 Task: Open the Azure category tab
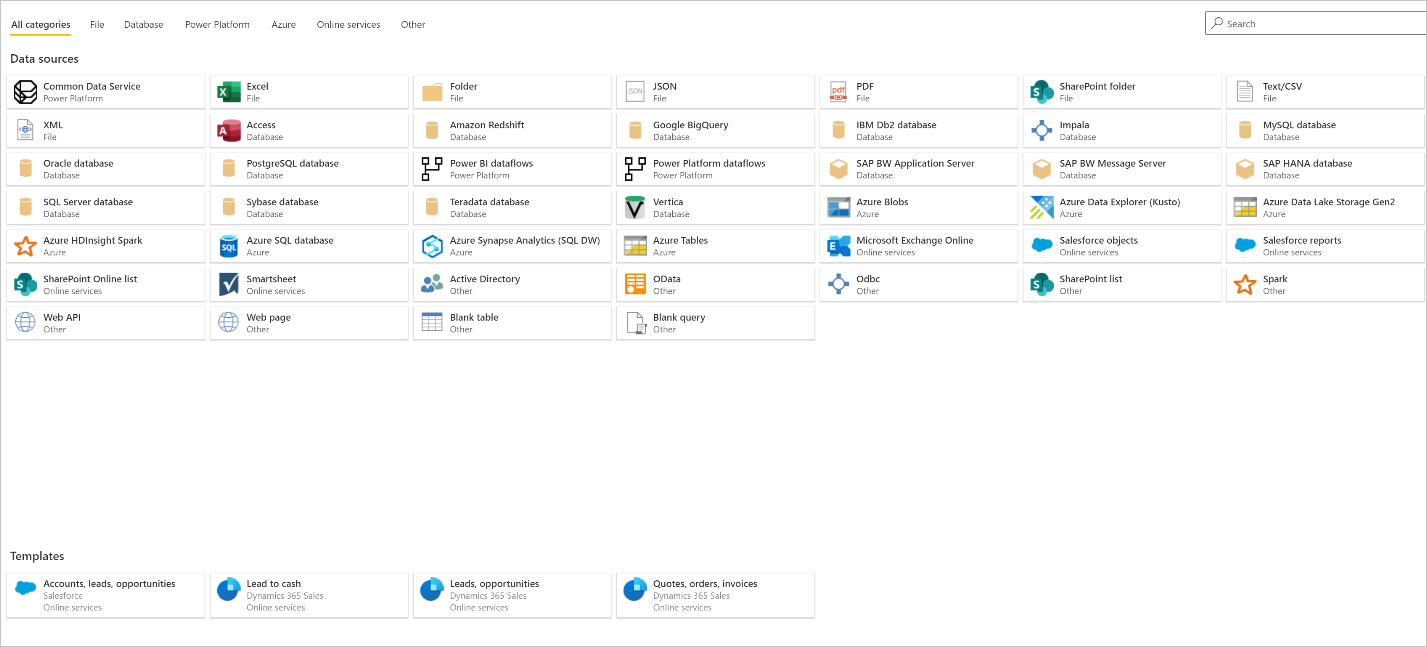click(x=283, y=25)
